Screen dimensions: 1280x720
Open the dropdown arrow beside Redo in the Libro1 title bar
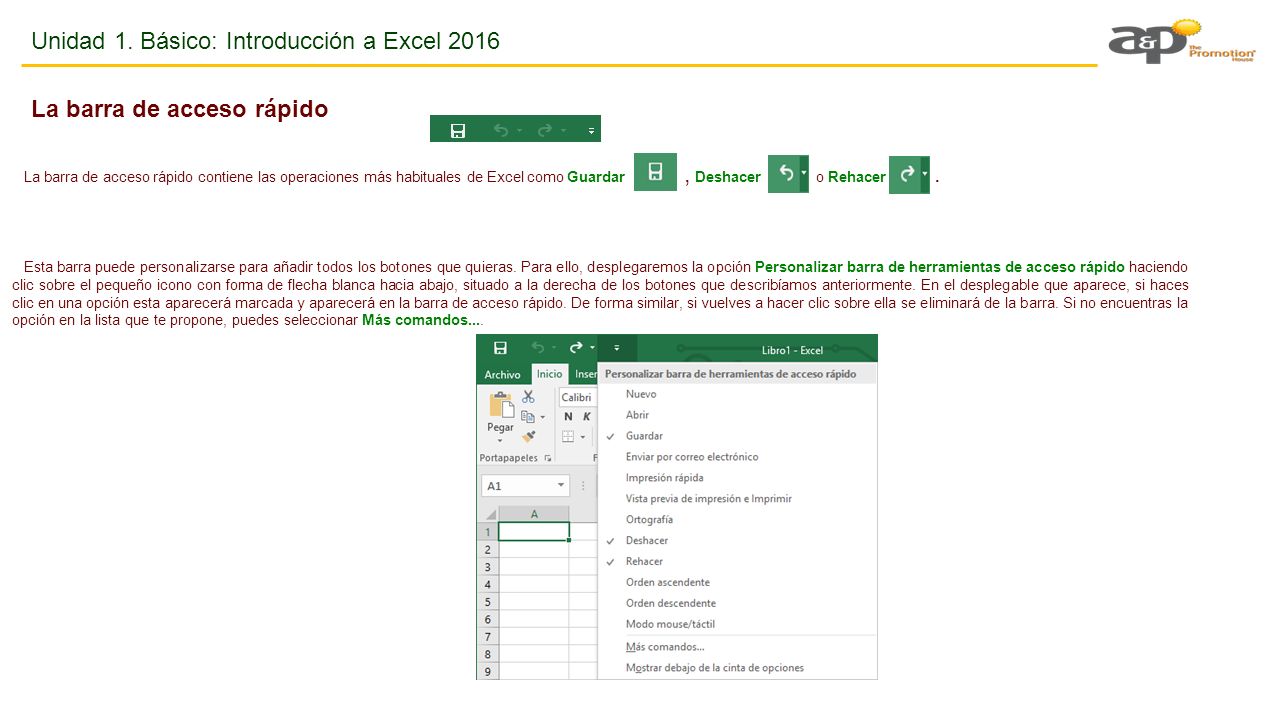pos(592,348)
